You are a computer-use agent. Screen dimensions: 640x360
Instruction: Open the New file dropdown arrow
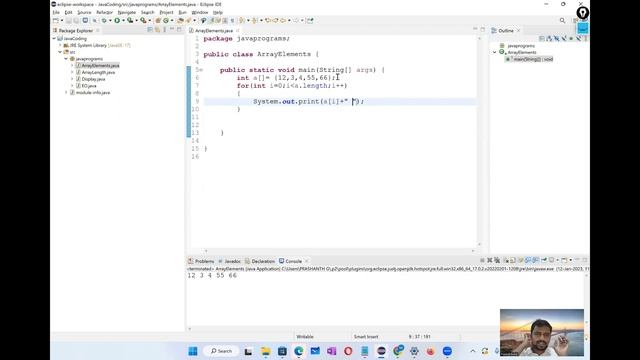coord(62,20)
